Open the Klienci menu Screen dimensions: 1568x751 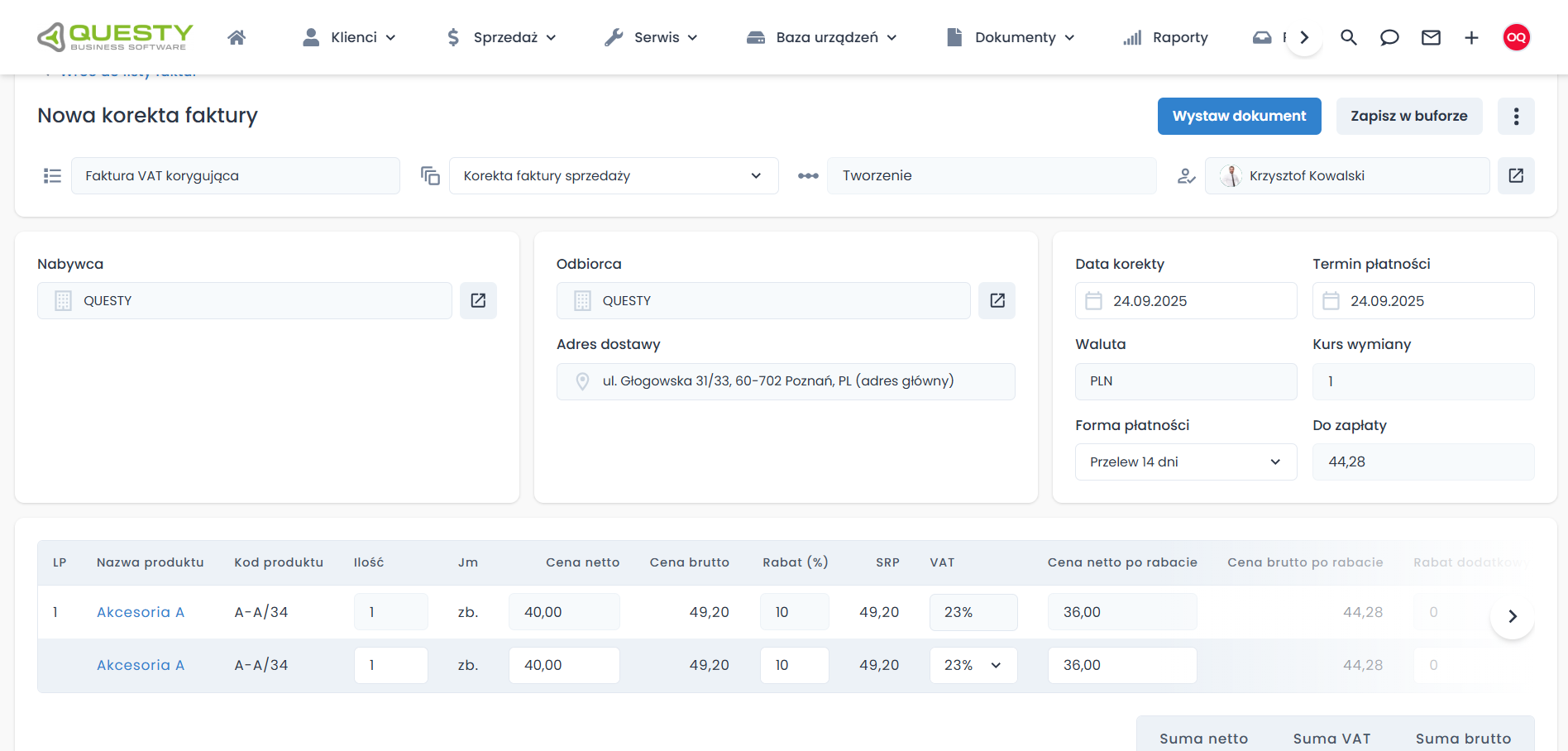click(x=349, y=37)
